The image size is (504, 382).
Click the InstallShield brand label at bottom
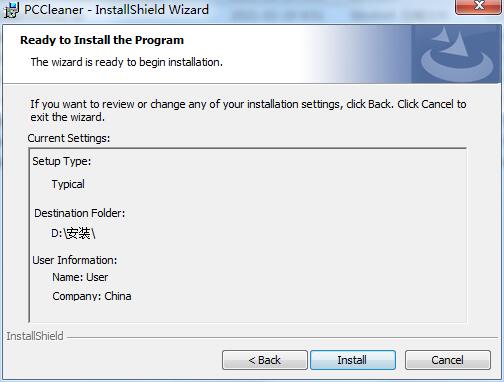pyautogui.click(x=35, y=336)
